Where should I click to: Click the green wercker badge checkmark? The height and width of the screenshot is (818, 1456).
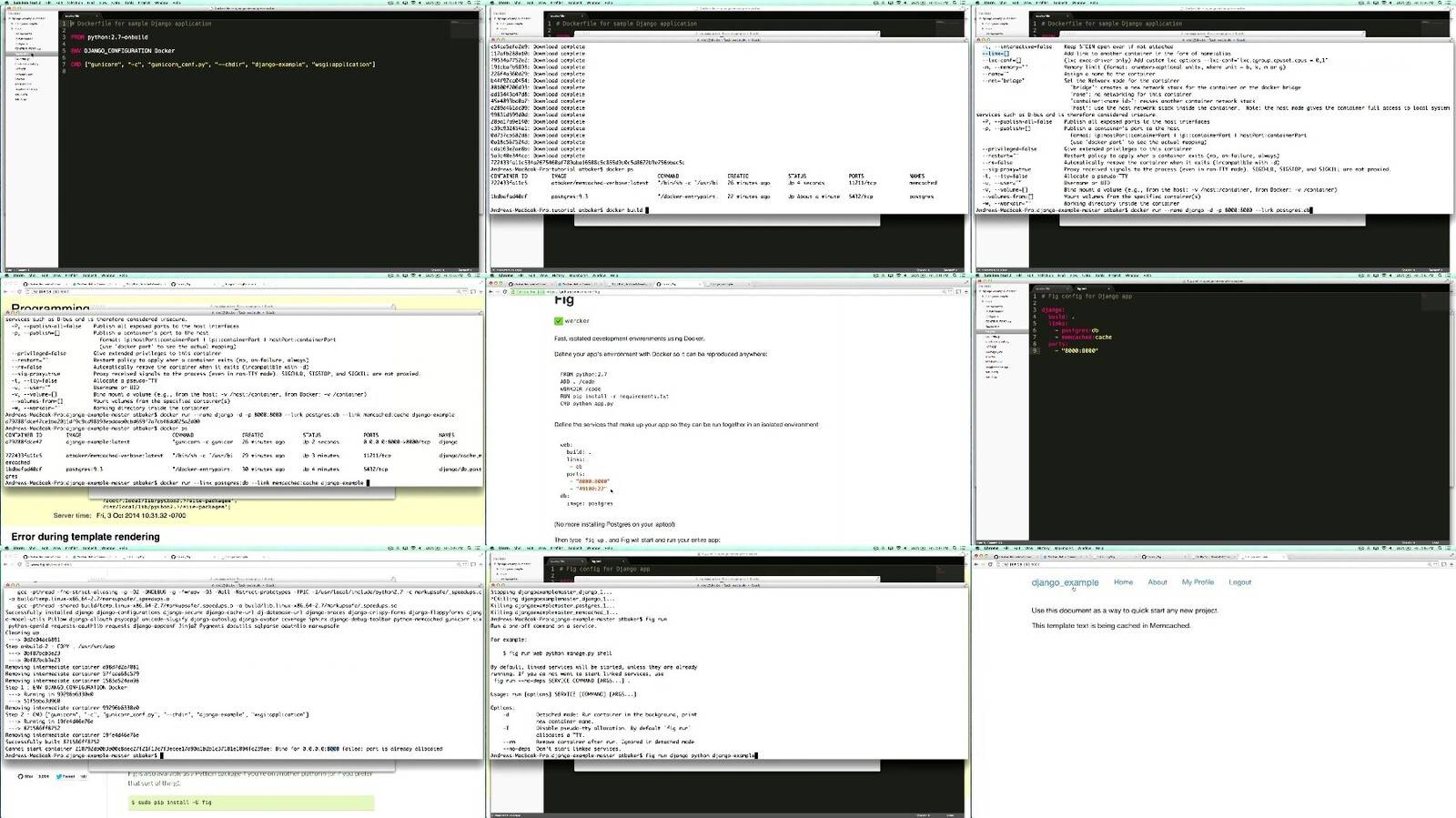pos(559,321)
